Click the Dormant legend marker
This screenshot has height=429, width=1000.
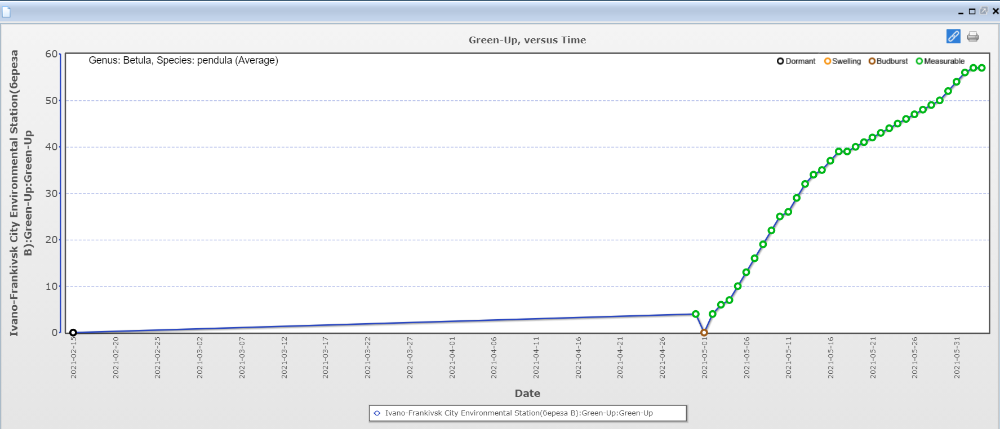coord(781,62)
